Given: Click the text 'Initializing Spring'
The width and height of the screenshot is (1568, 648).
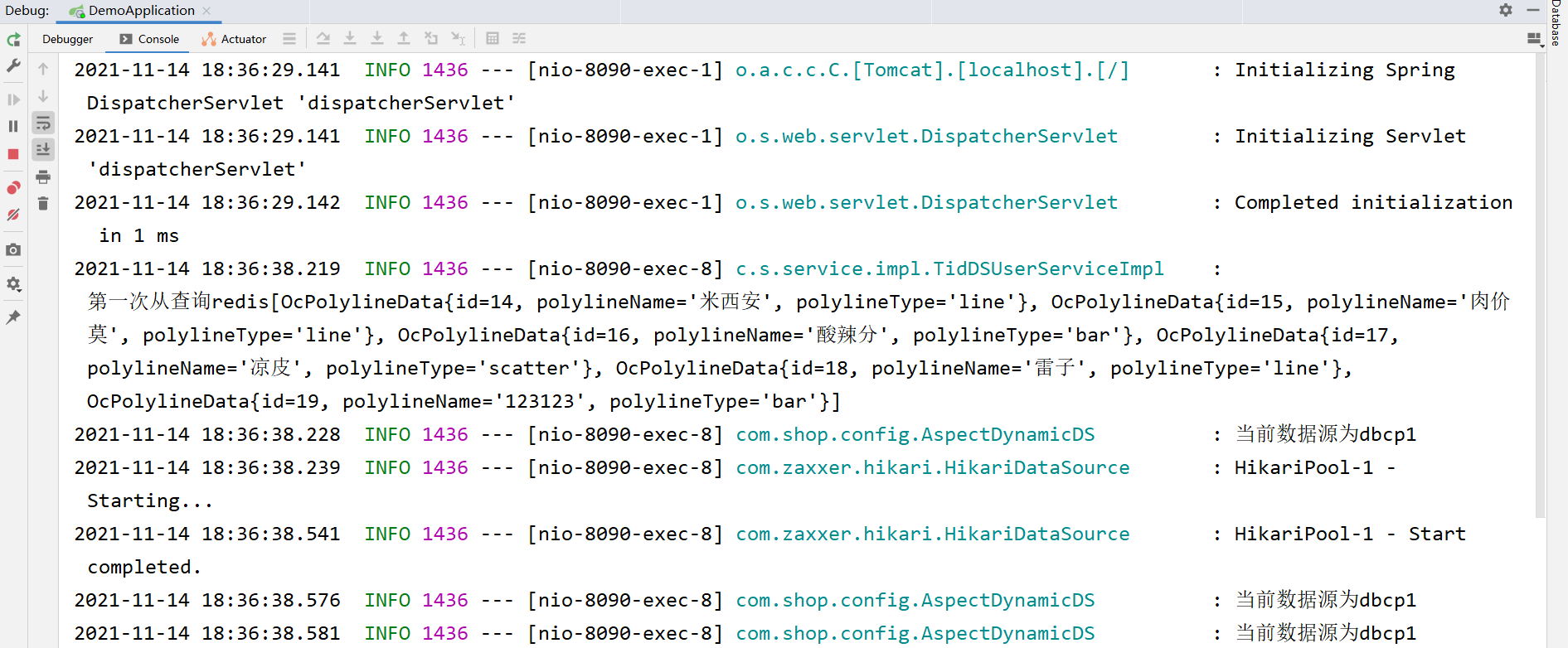Looking at the screenshot, I should point(1345,70).
